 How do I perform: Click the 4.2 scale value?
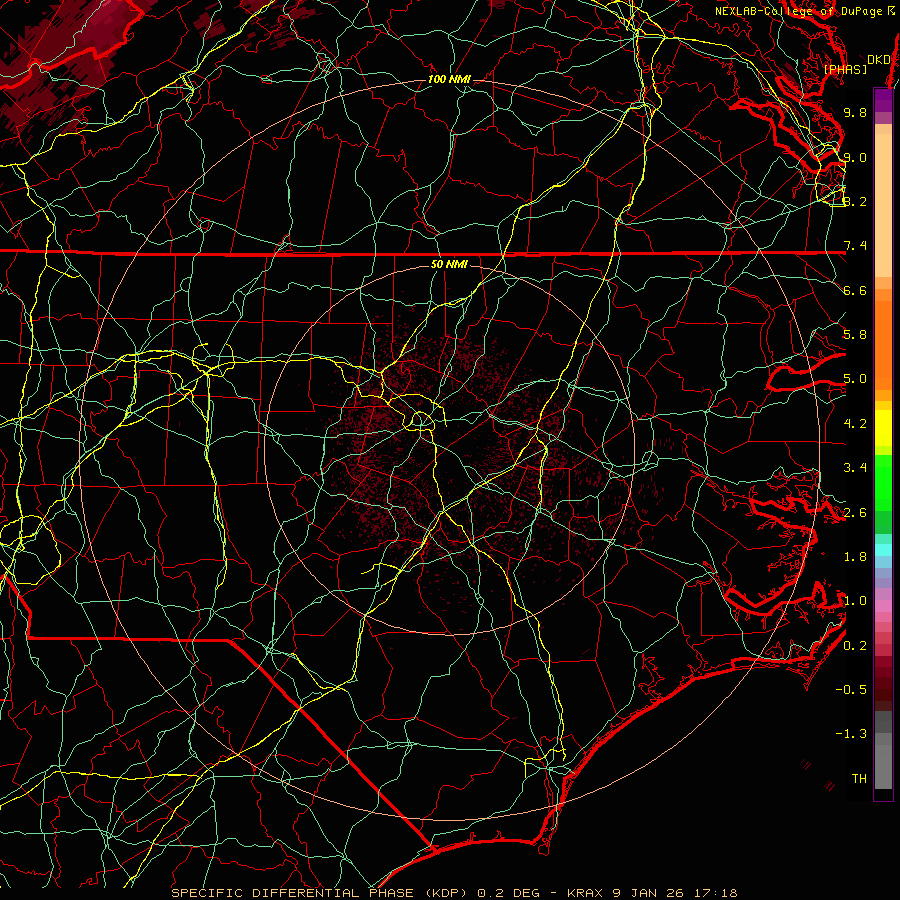(x=855, y=424)
